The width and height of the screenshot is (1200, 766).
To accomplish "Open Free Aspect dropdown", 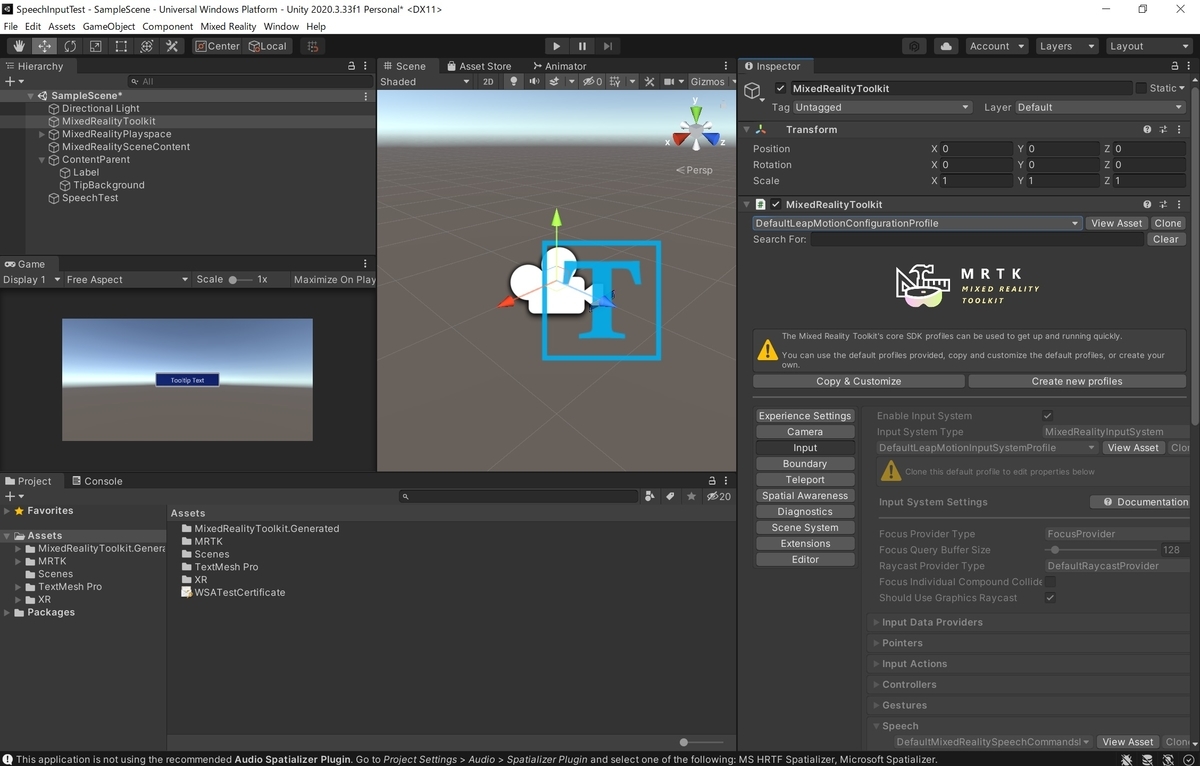I will pos(127,280).
